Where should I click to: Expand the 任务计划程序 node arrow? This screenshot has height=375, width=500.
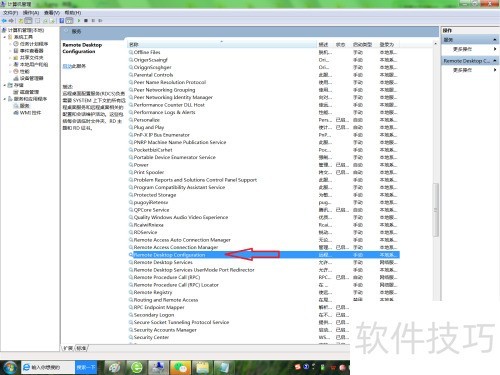[x=10, y=44]
